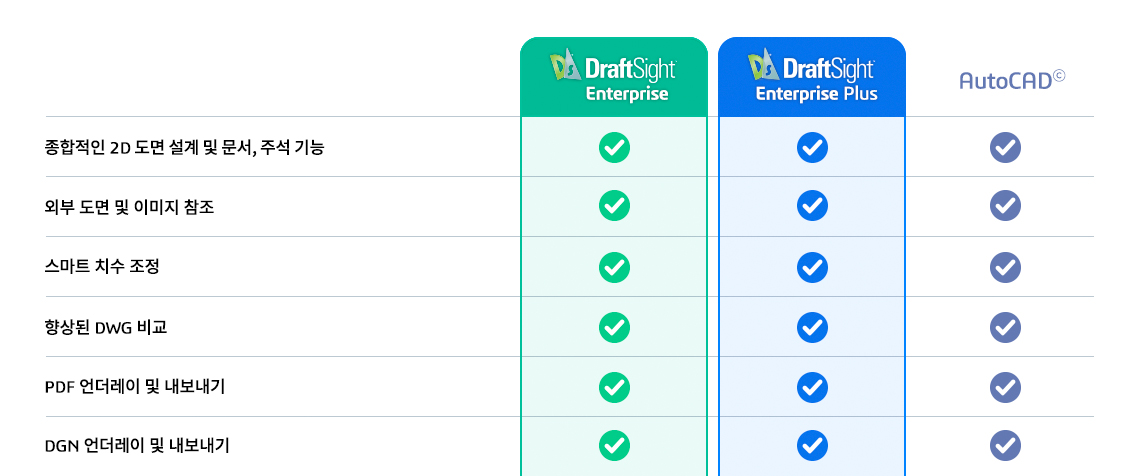Click the DraftSight Enterprise Plus logo header
The width and height of the screenshot is (1140, 476).
(x=812, y=76)
